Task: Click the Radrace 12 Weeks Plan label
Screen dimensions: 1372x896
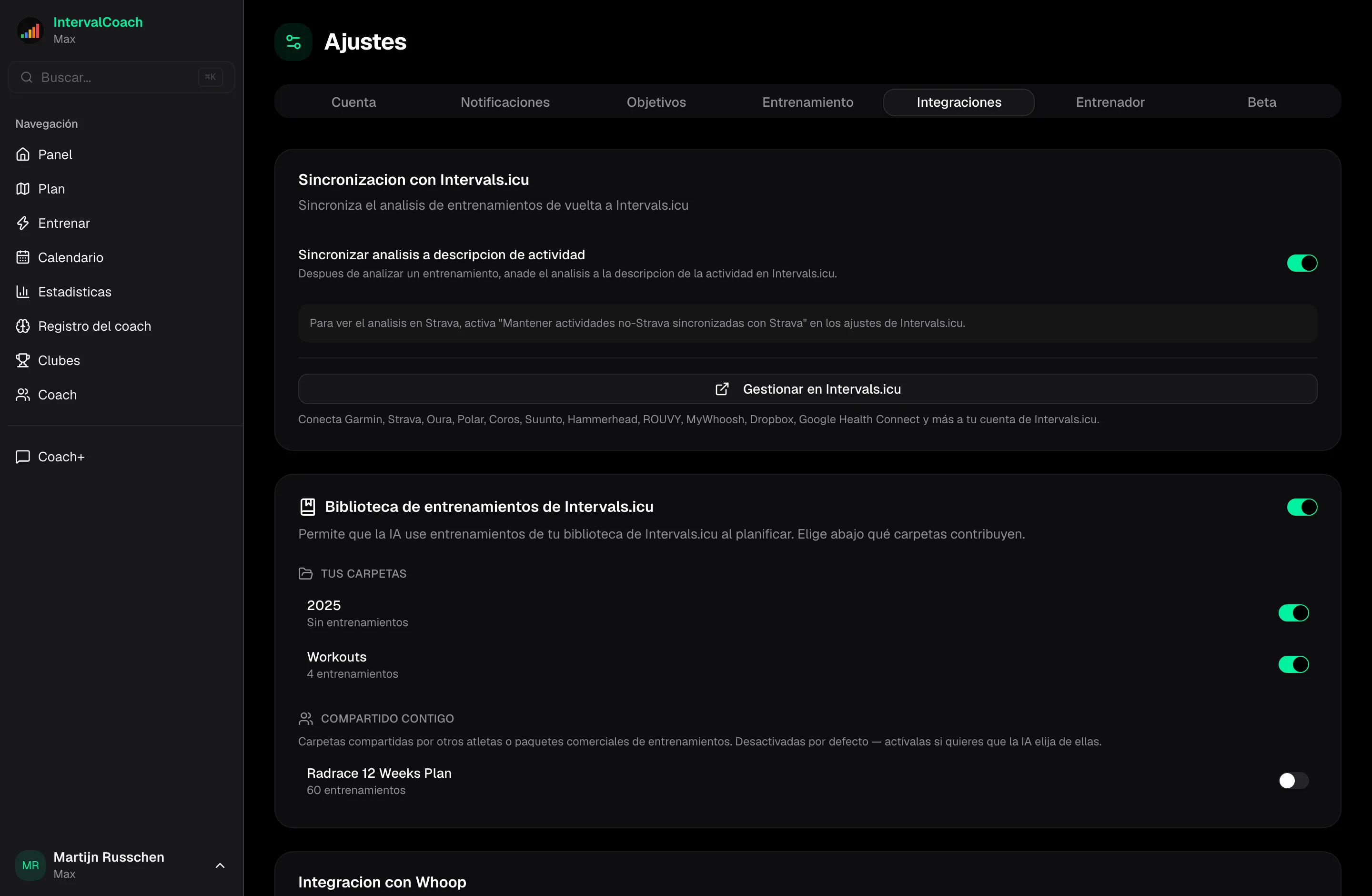Action: tap(379, 773)
